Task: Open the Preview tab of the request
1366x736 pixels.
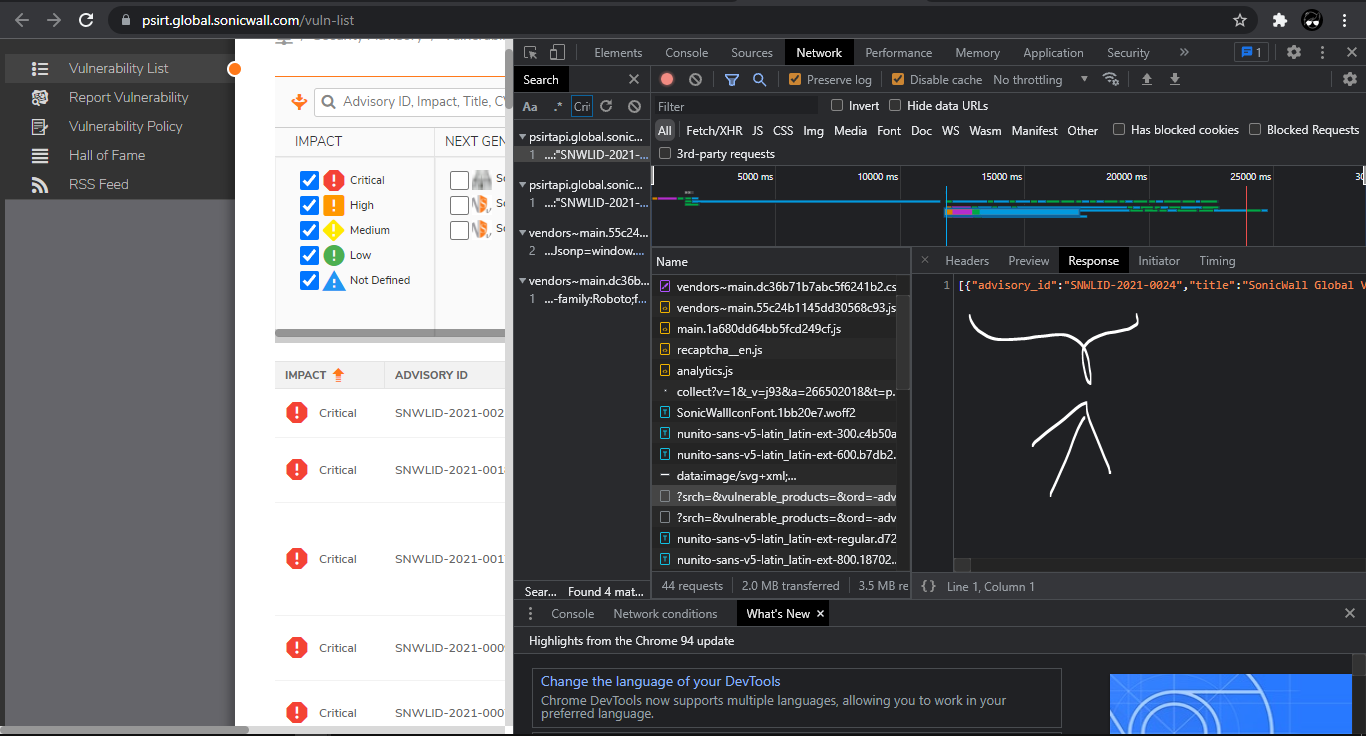Action: click(1029, 260)
